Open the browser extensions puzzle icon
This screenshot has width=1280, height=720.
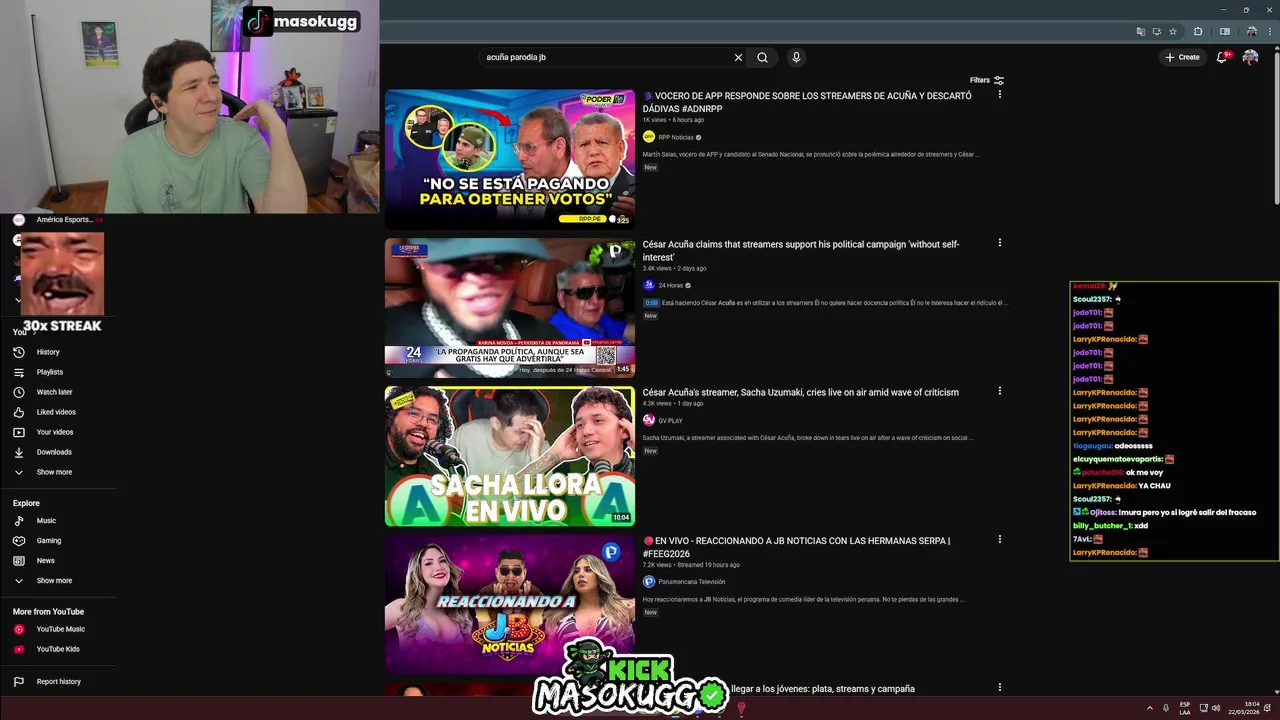click(x=1198, y=31)
